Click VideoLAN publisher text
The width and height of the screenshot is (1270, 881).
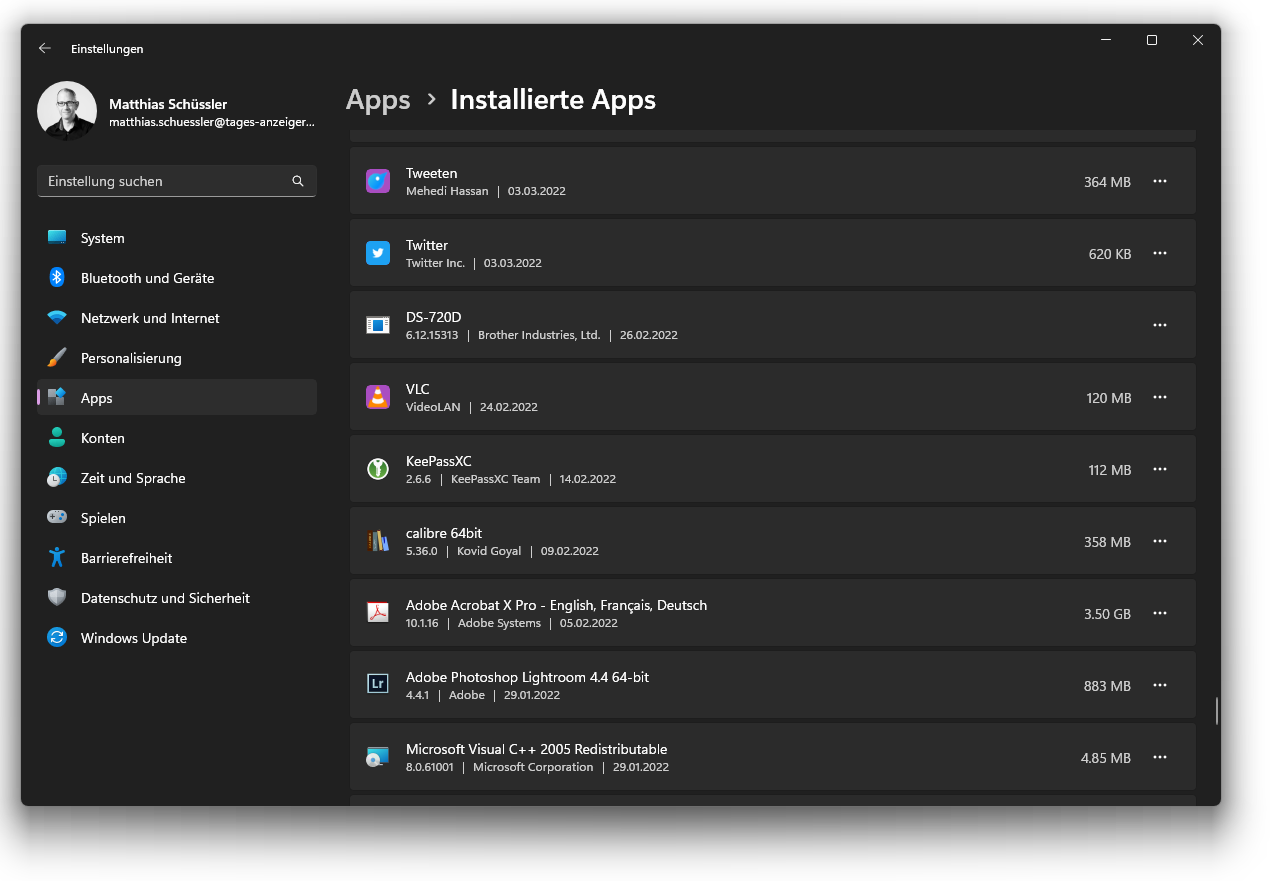point(433,407)
